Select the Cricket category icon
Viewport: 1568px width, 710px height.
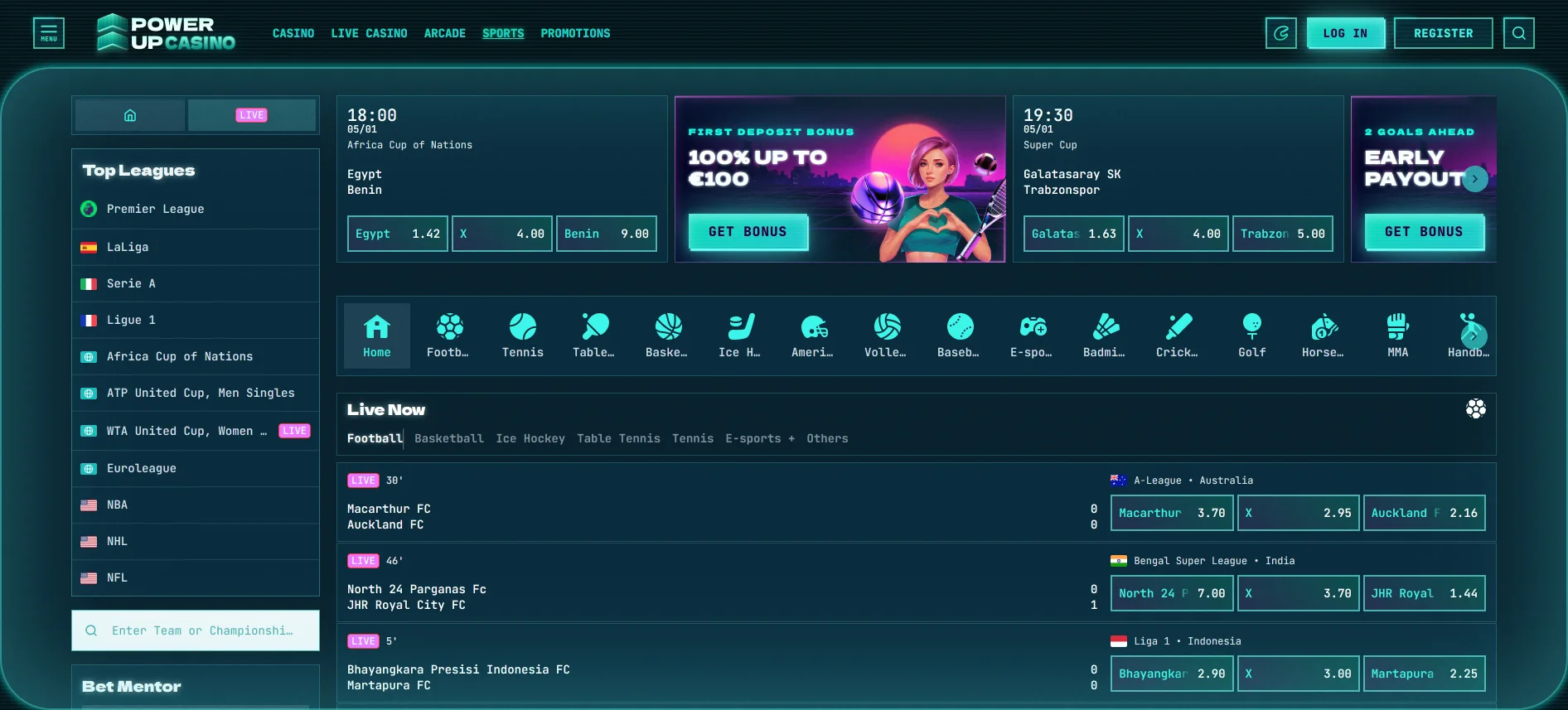click(1179, 336)
